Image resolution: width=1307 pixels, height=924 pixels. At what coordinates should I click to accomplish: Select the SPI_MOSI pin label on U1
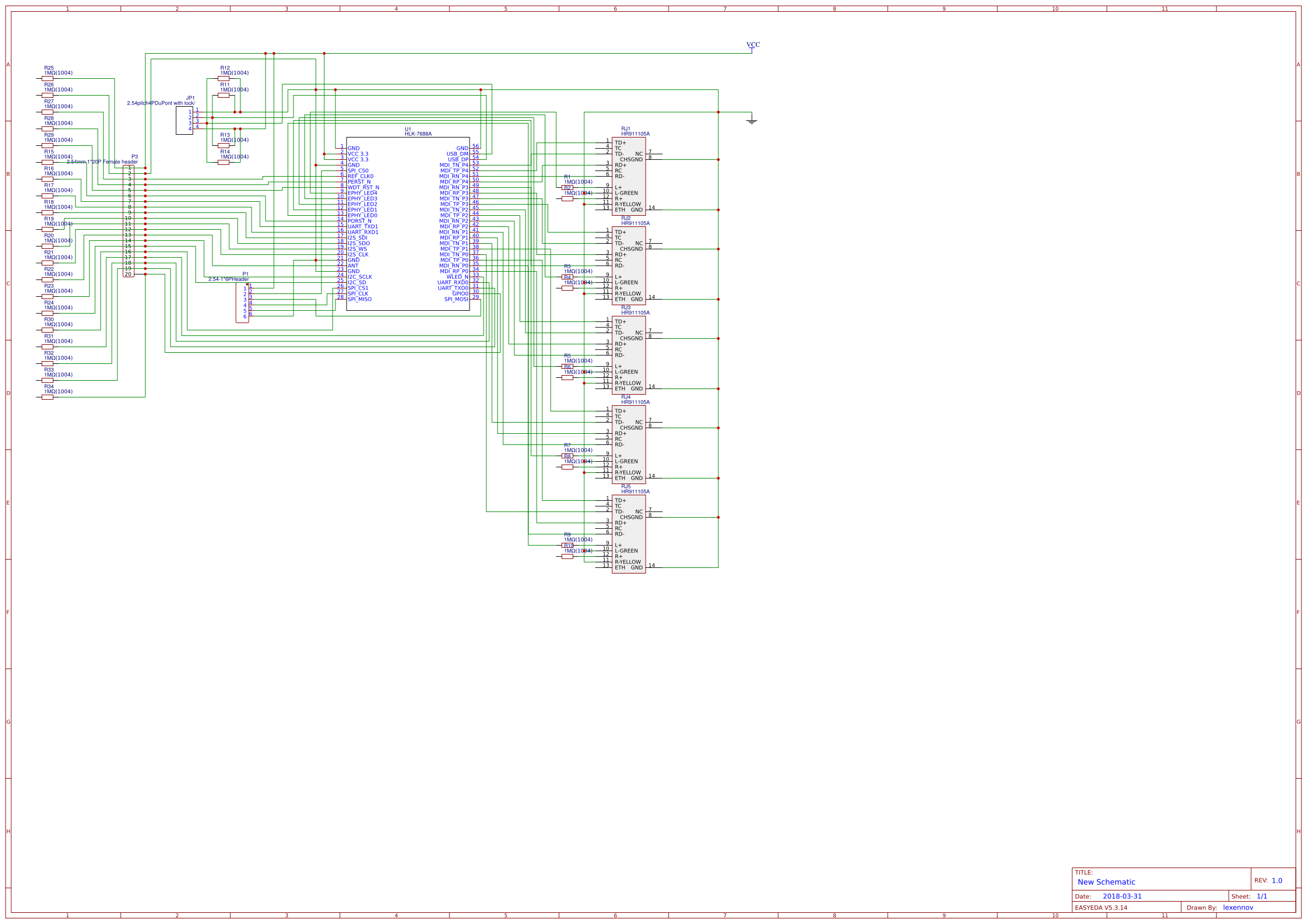tap(457, 298)
